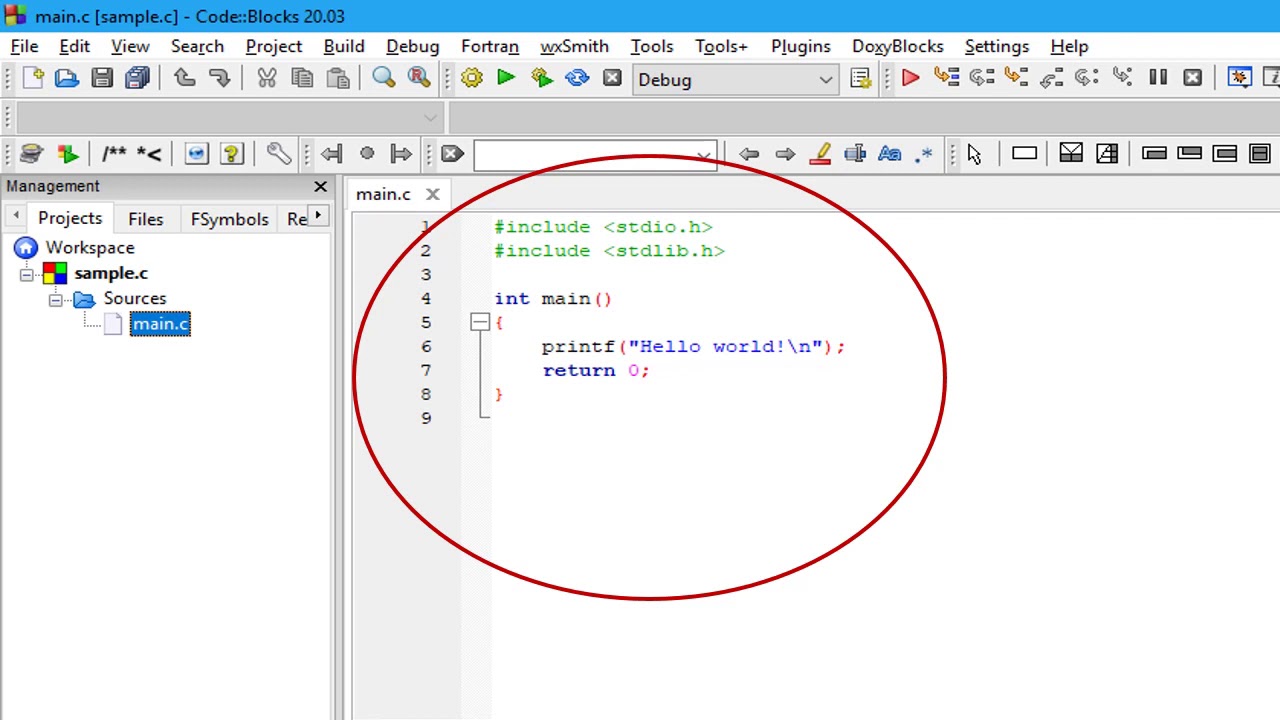Open the Settings menu
This screenshot has height=720, width=1280.
pos(996,46)
